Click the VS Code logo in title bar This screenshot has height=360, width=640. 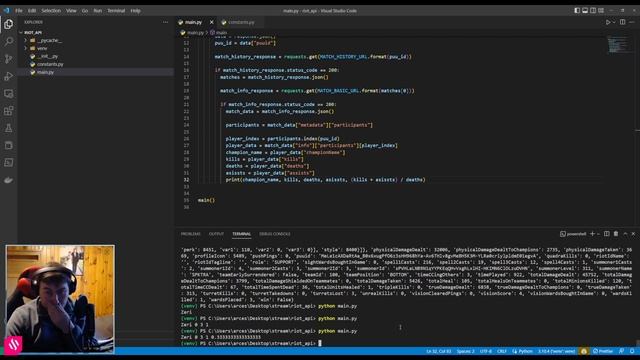pos(7,11)
